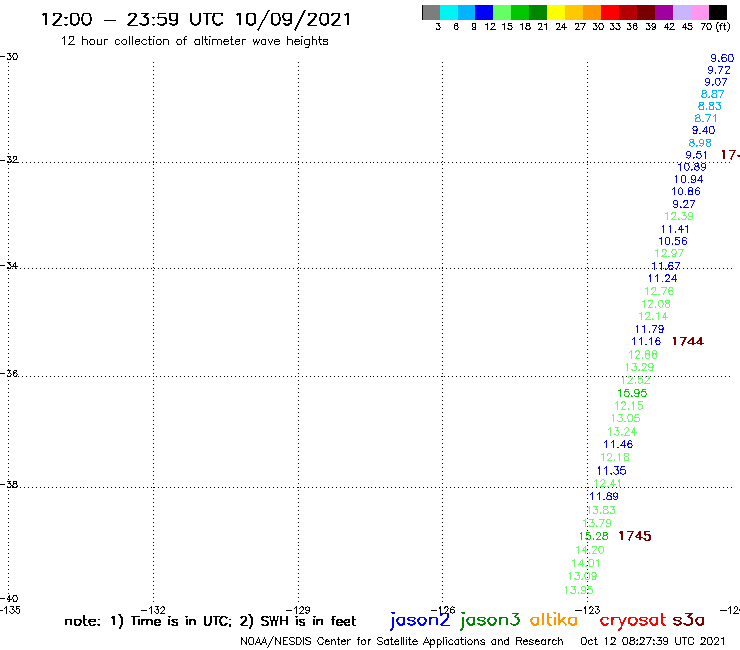This screenshot has height=650, width=740.
Task: Choose the orange swatch in the legend bar
Action: pos(592,12)
